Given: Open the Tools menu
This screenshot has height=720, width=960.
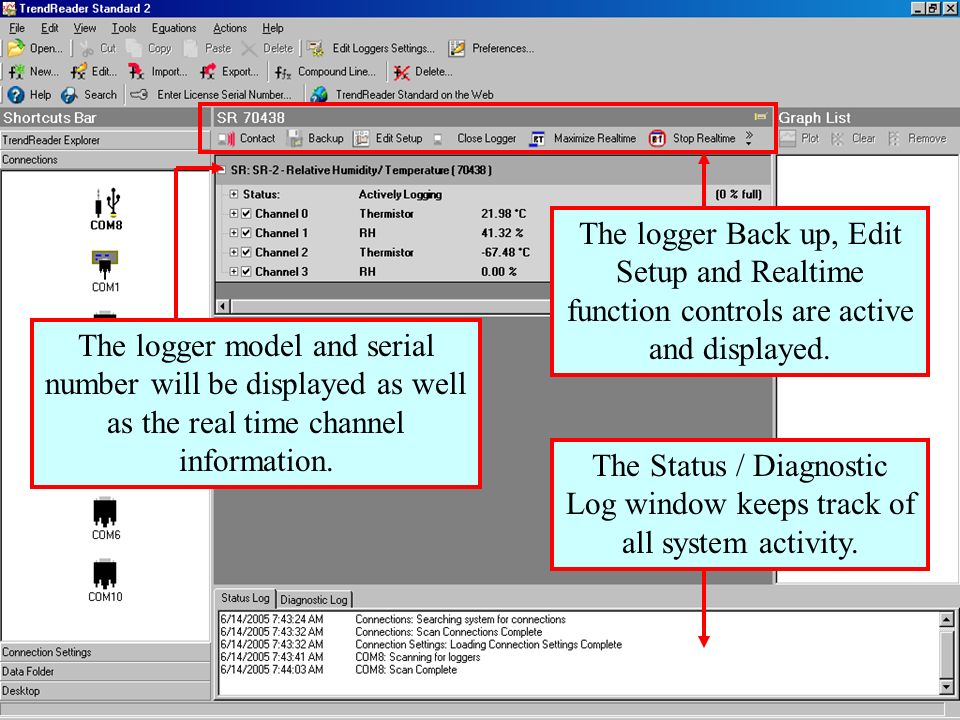Looking at the screenshot, I should 124,28.
